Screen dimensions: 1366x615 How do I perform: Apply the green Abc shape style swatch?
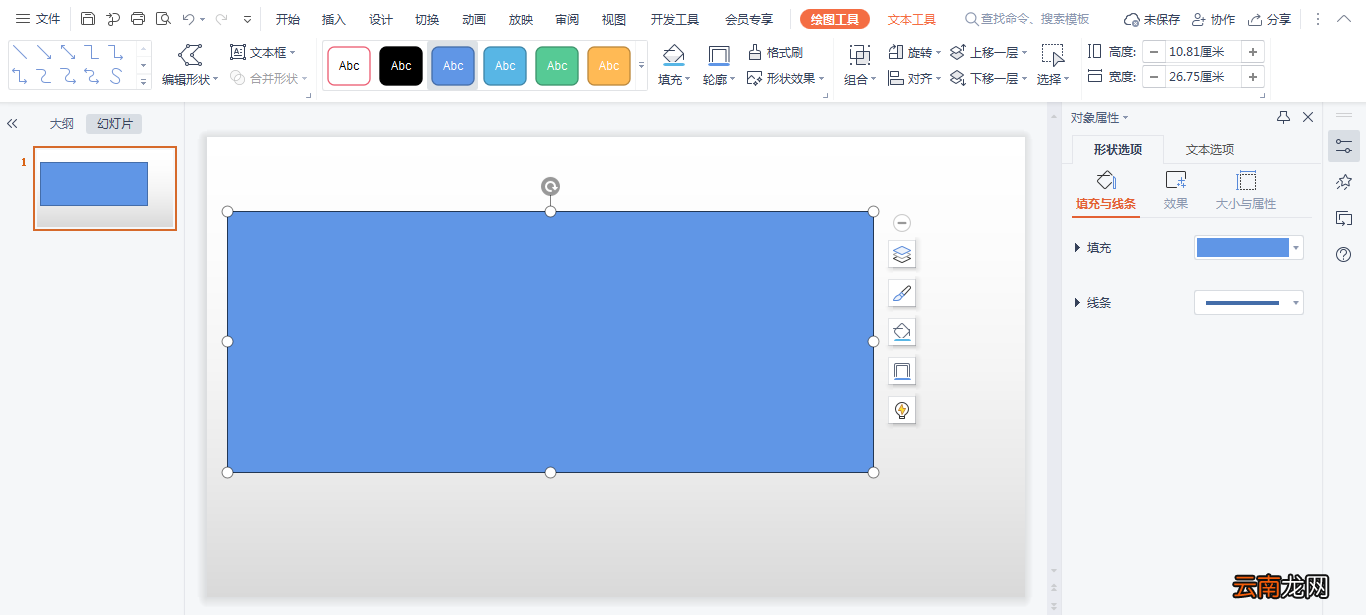(557, 66)
